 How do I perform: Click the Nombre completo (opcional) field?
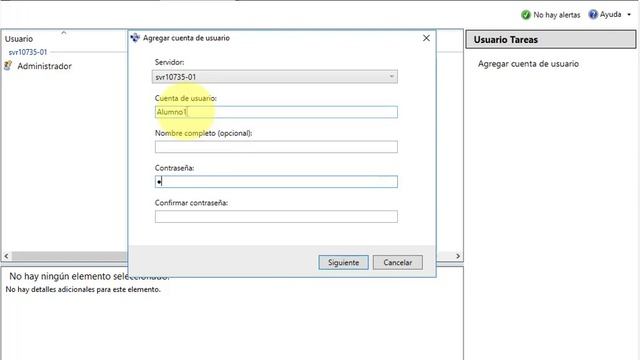pos(276,147)
